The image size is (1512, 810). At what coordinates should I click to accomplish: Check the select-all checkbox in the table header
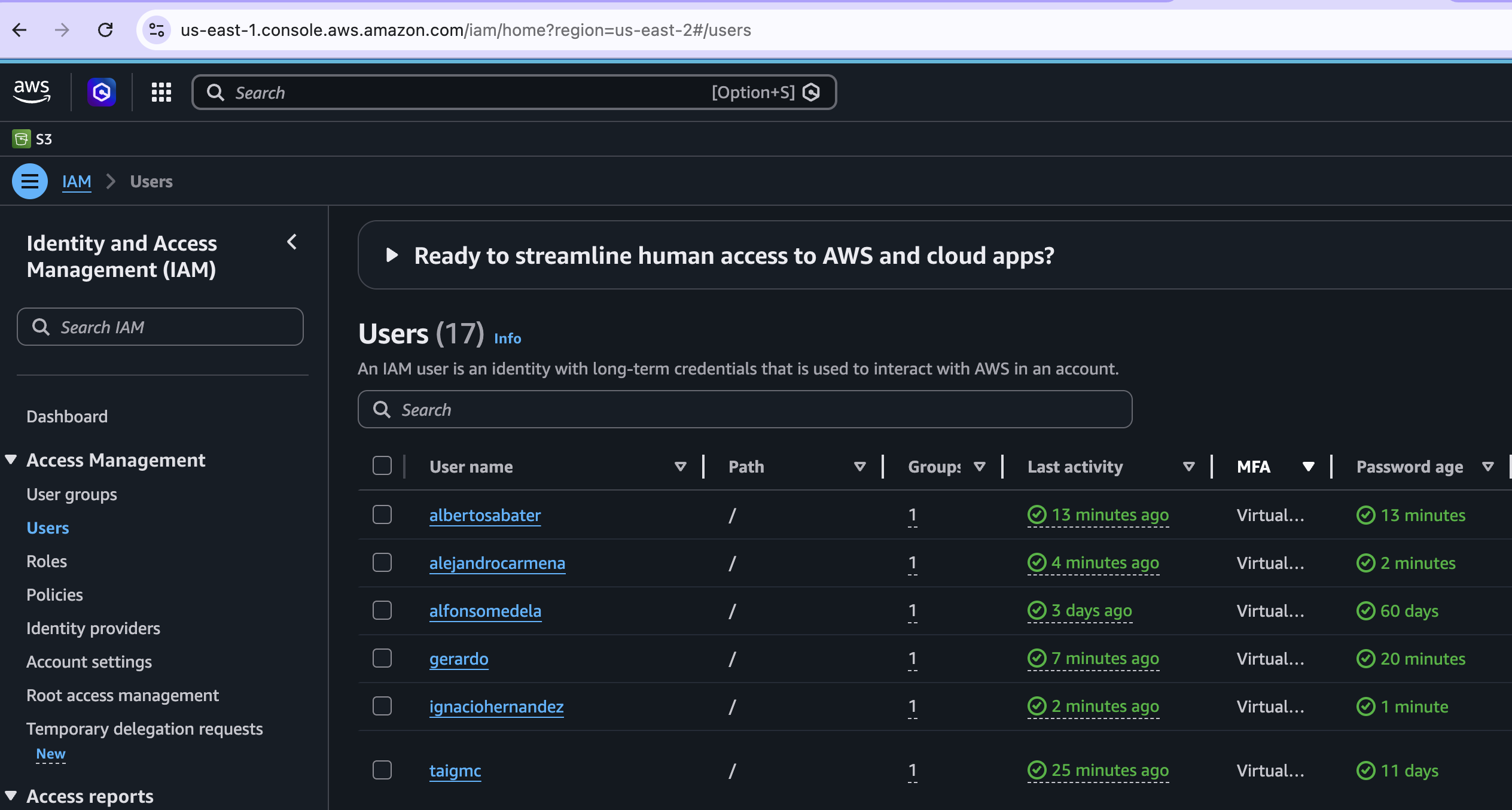point(382,465)
